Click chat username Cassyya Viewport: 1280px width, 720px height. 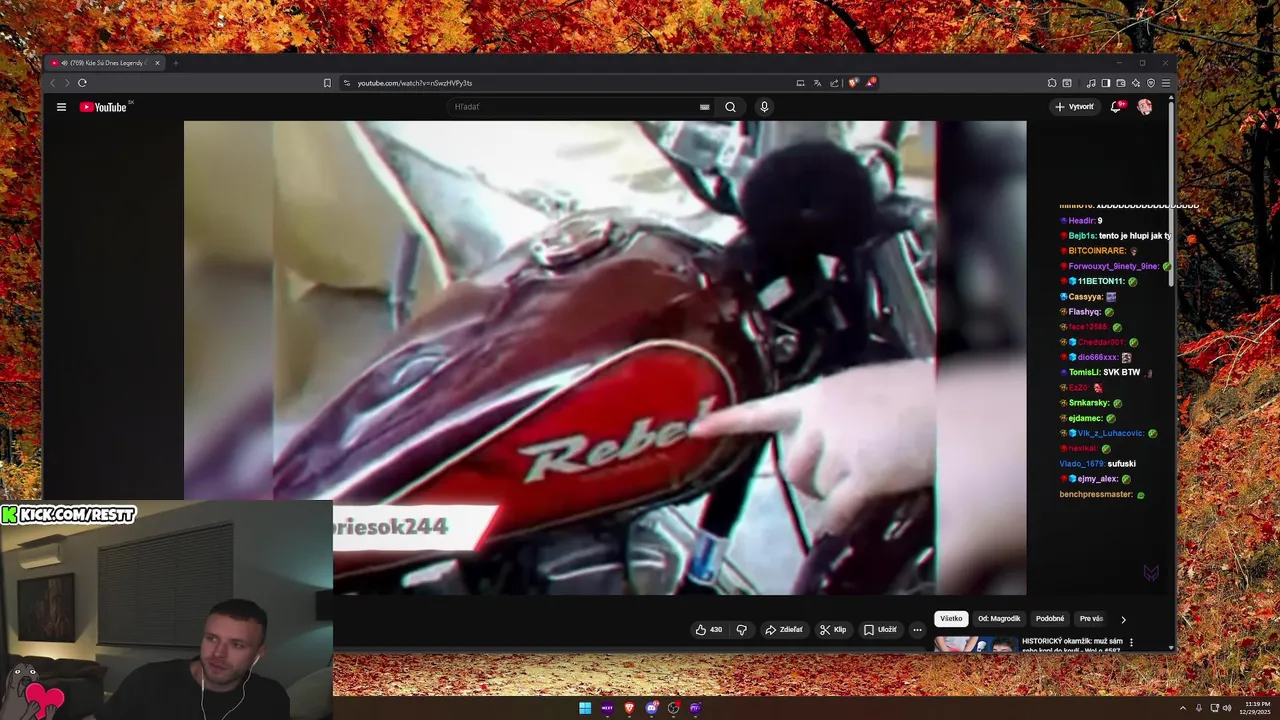(x=1085, y=297)
